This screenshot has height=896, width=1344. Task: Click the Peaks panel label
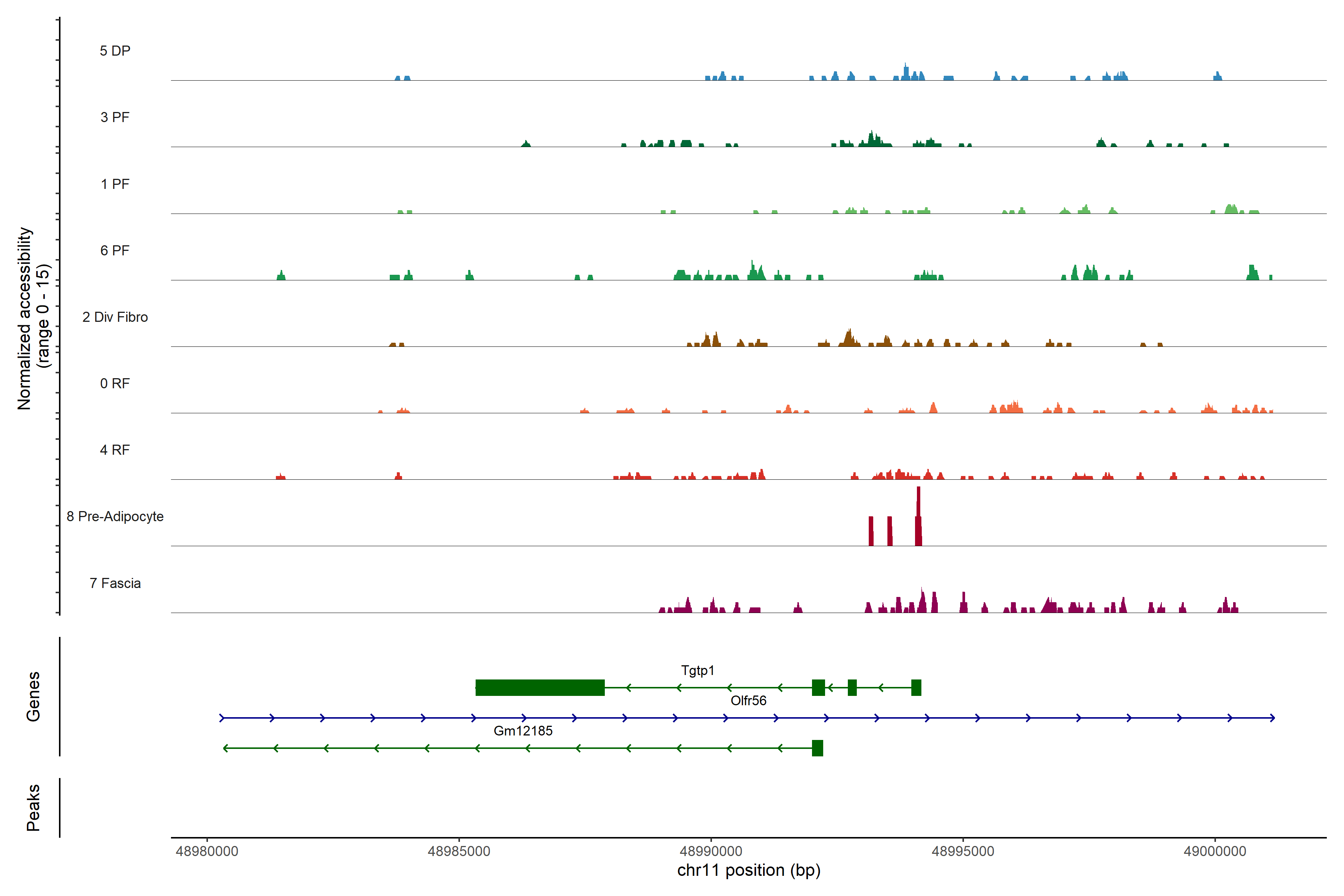[33, 808]
